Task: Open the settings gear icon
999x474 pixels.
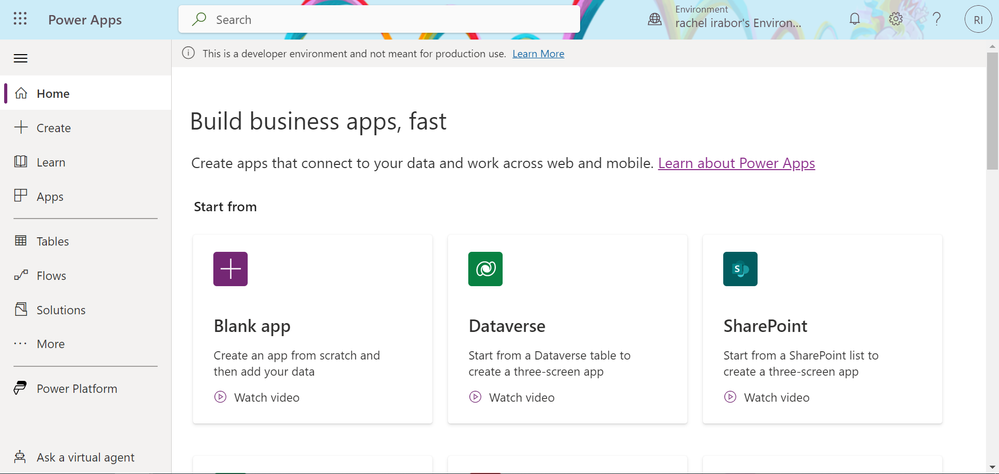Action: tap(896, 19)
